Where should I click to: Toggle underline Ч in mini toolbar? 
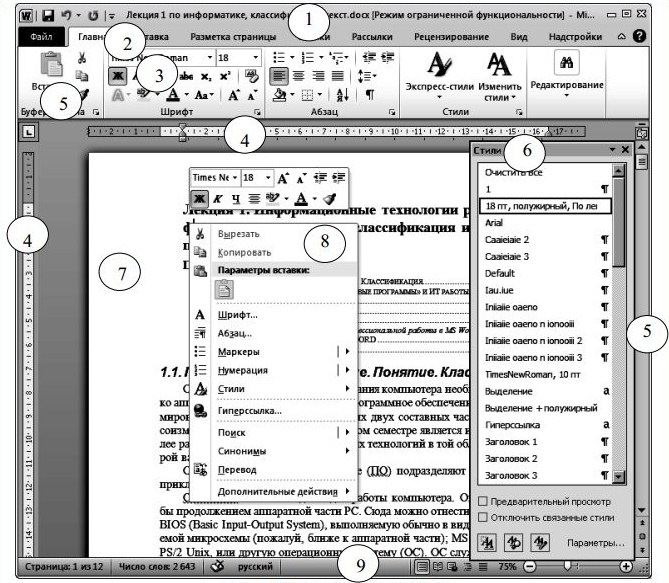[236, 198]
